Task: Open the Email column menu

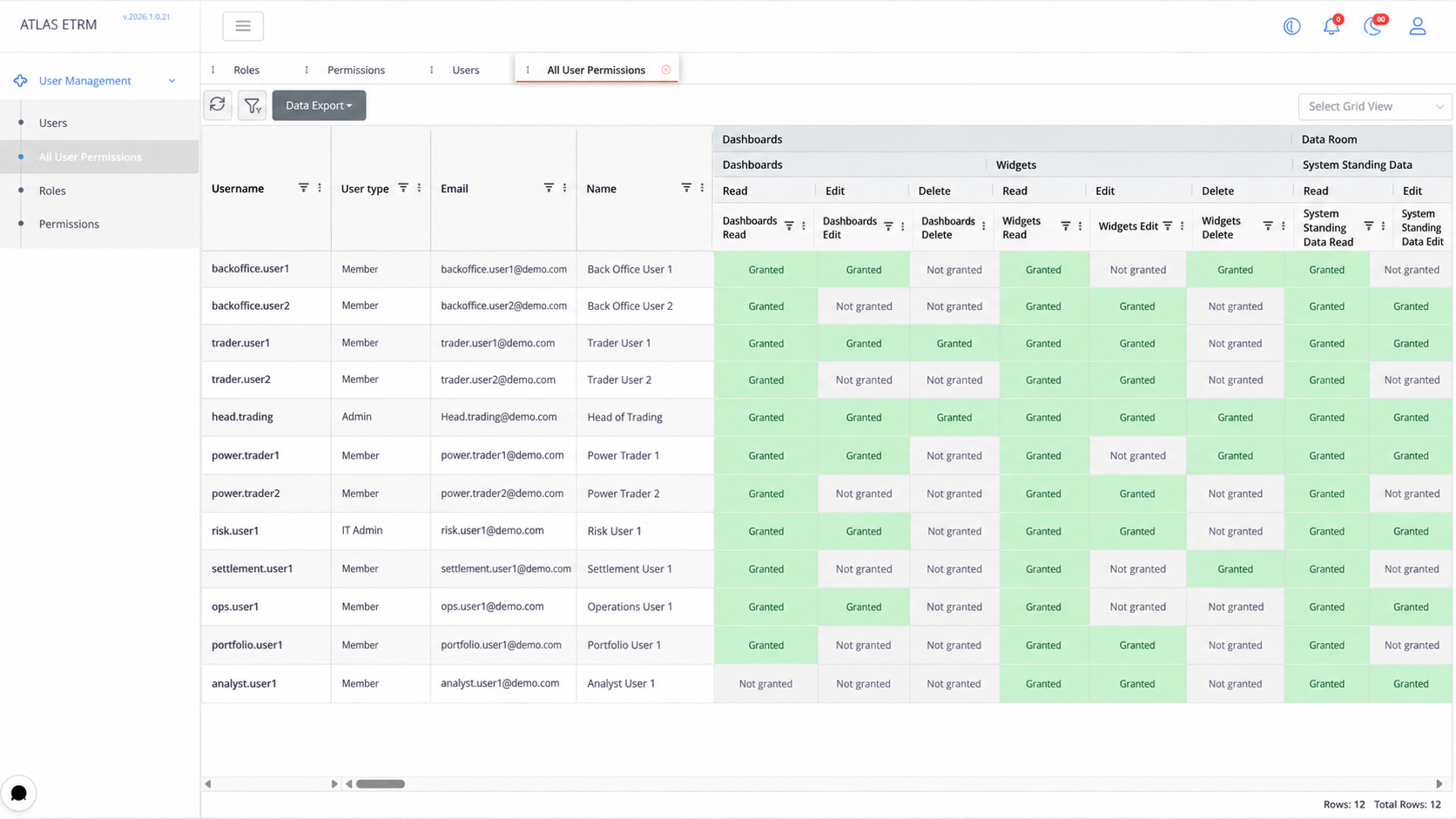Action: click(564, 188)
